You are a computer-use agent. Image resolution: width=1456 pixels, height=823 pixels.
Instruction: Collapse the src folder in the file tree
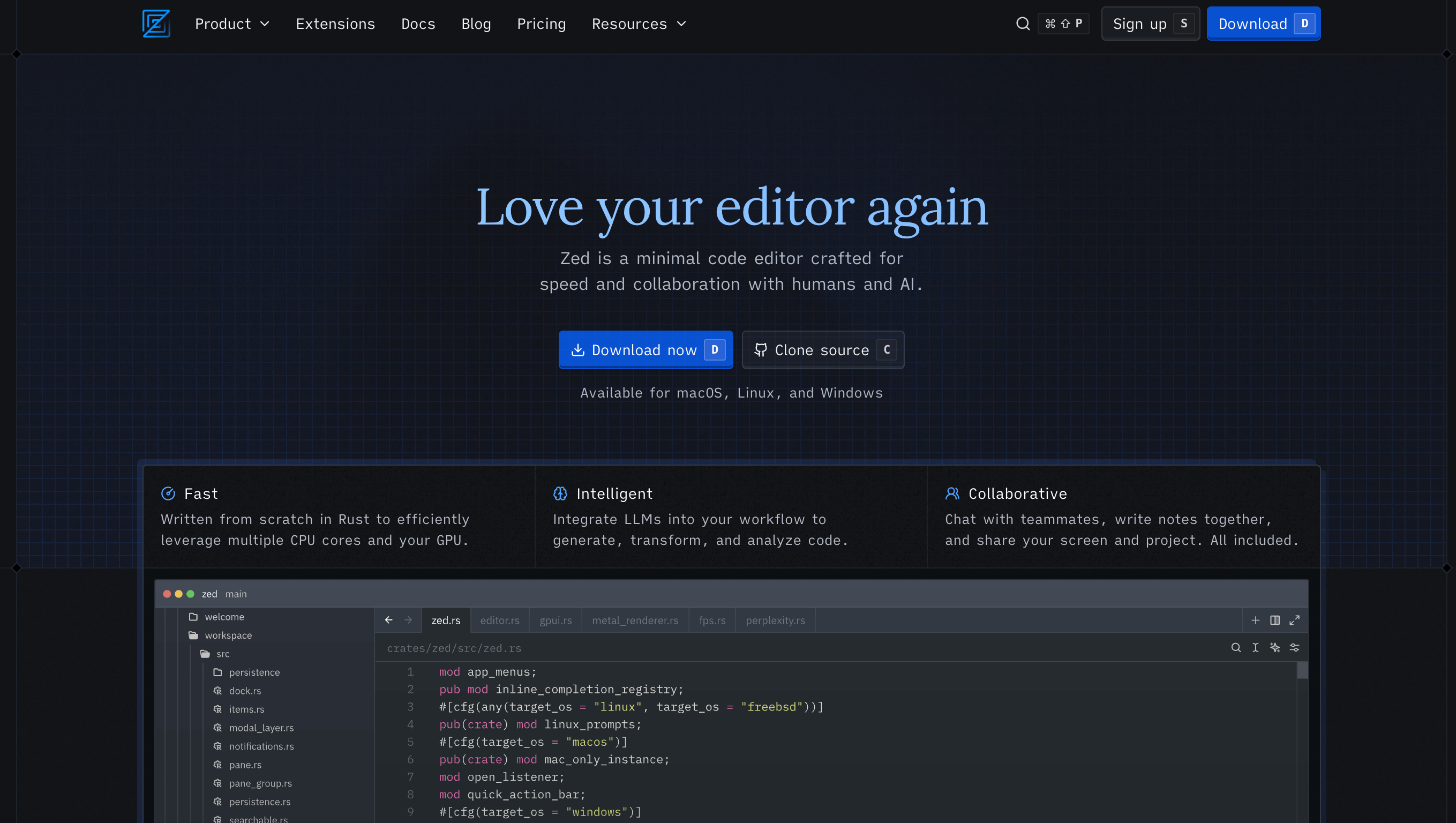click(x=223, y=654)
